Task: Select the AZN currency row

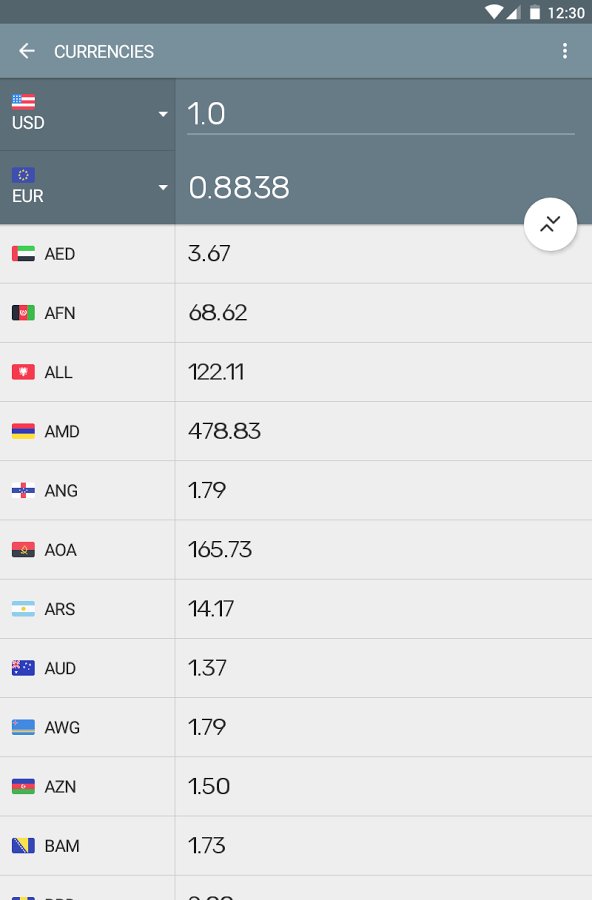Action: coord(296,786)
